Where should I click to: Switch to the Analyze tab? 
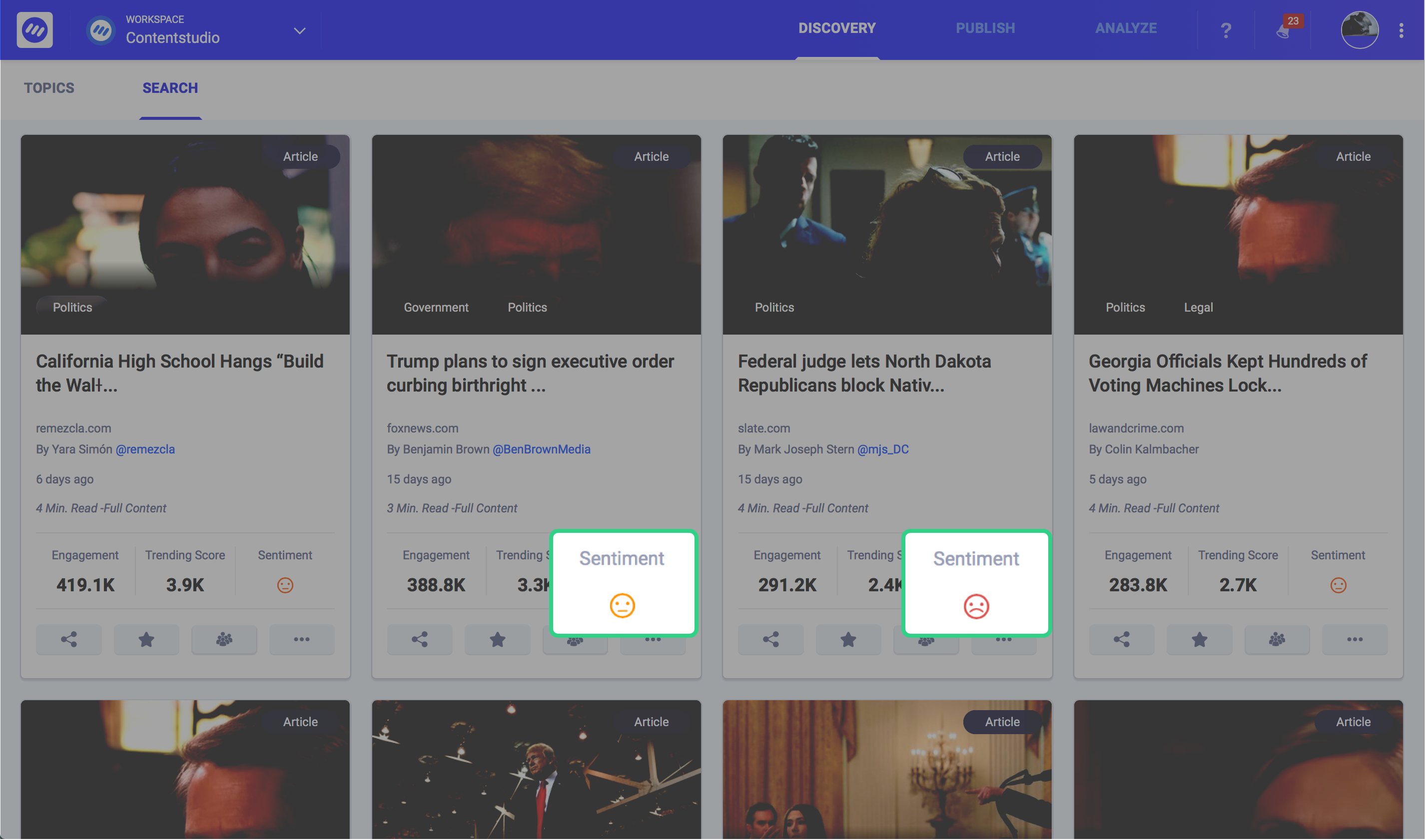click(x=1126, y=28)
